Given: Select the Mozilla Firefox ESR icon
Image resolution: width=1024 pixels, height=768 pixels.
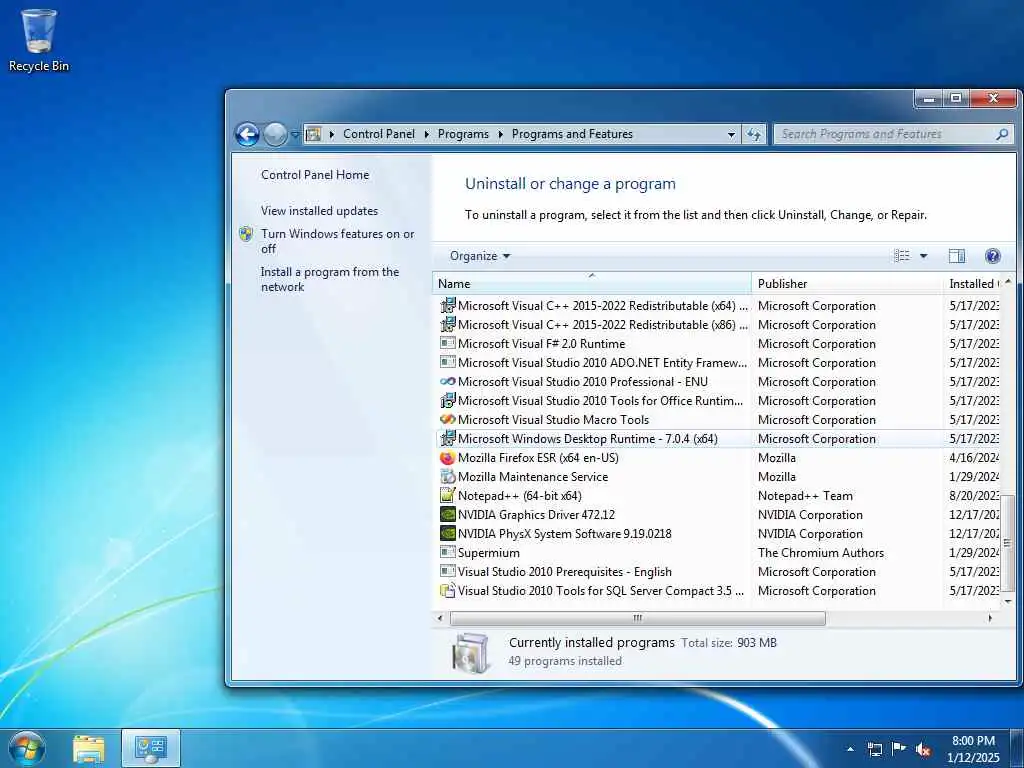Looking at the screenshot, I should [447, 457].
